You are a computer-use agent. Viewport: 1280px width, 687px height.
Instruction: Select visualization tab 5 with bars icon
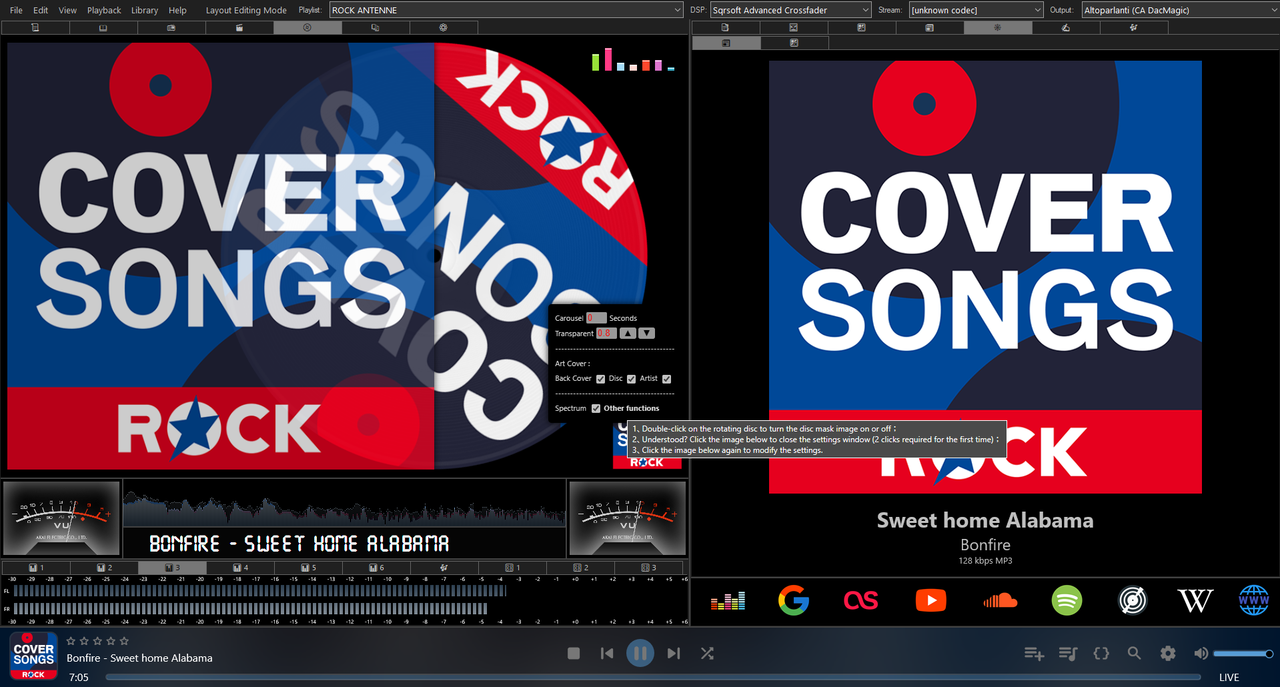click(x=307, y=568)
